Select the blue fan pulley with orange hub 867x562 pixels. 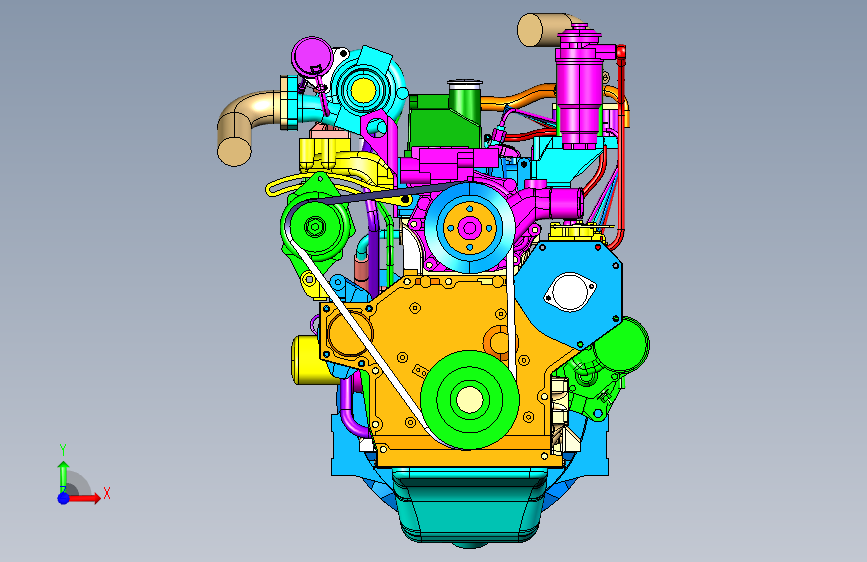(x=470, y=227)
